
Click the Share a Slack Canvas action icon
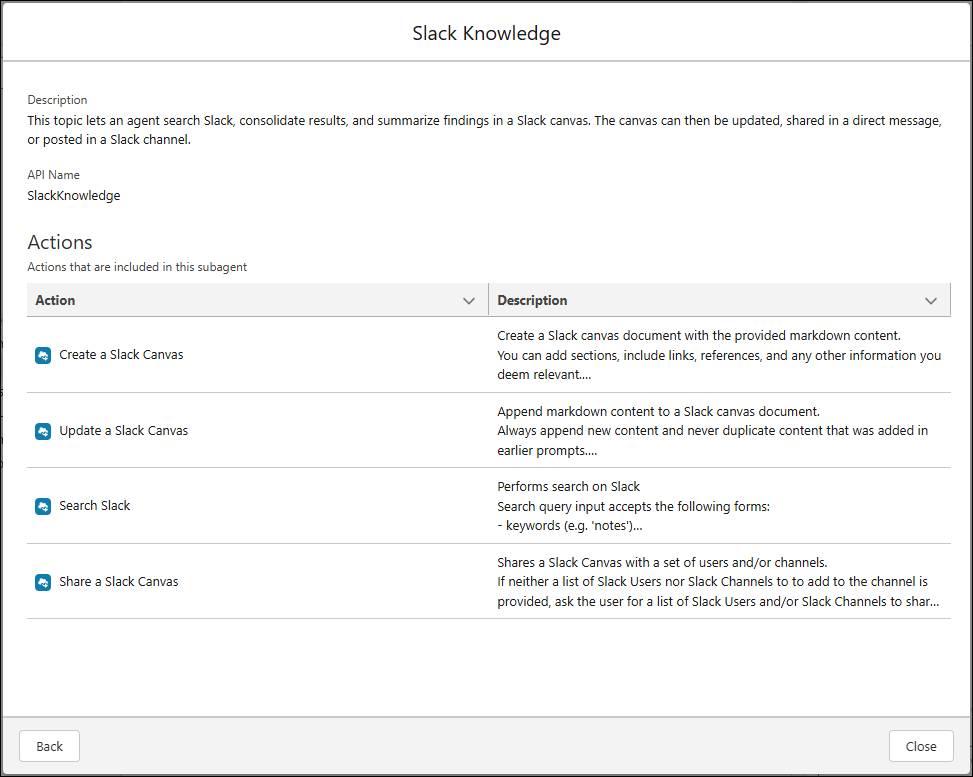43,583
